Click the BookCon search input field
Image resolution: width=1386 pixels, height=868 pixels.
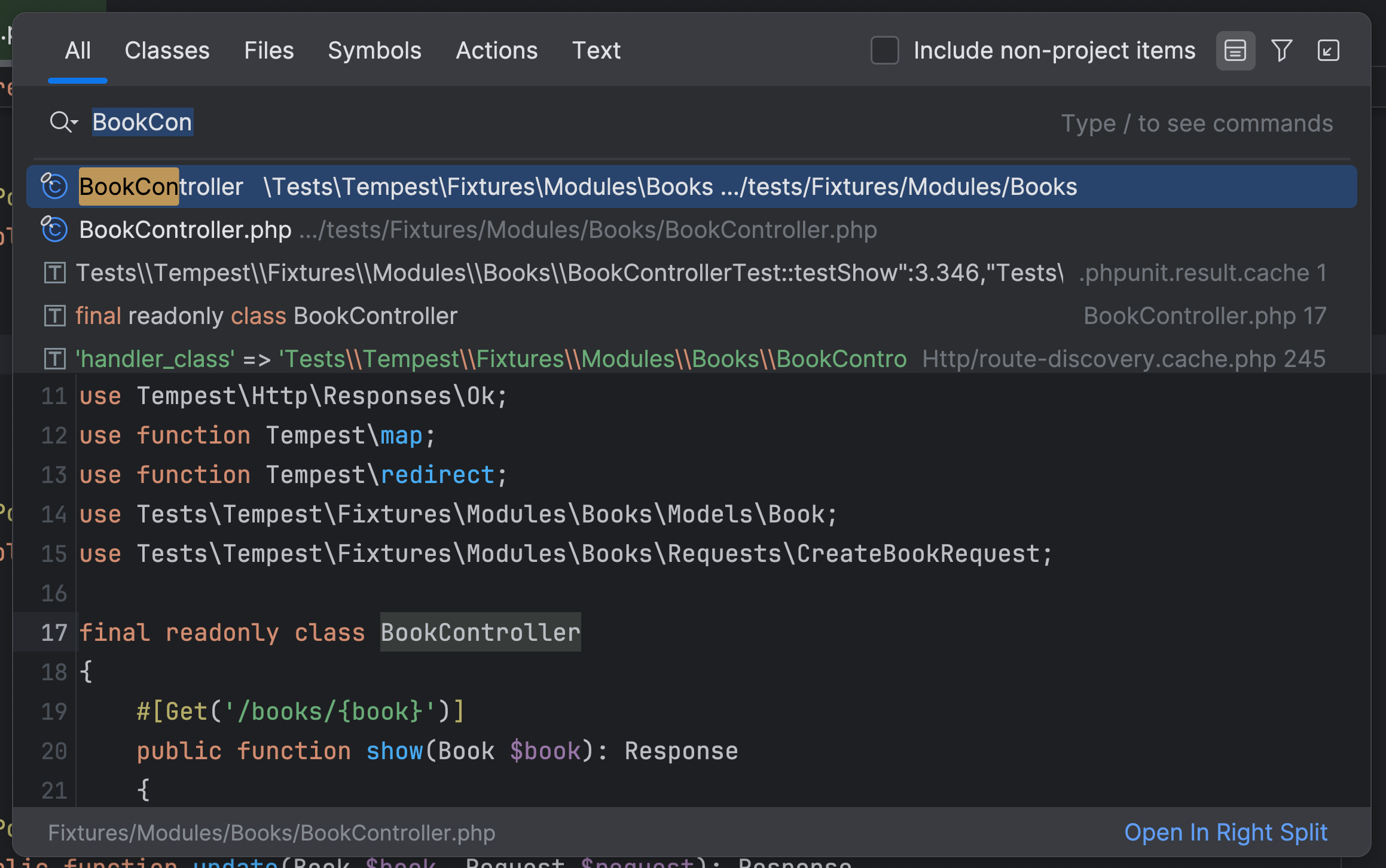pos(142,123)
